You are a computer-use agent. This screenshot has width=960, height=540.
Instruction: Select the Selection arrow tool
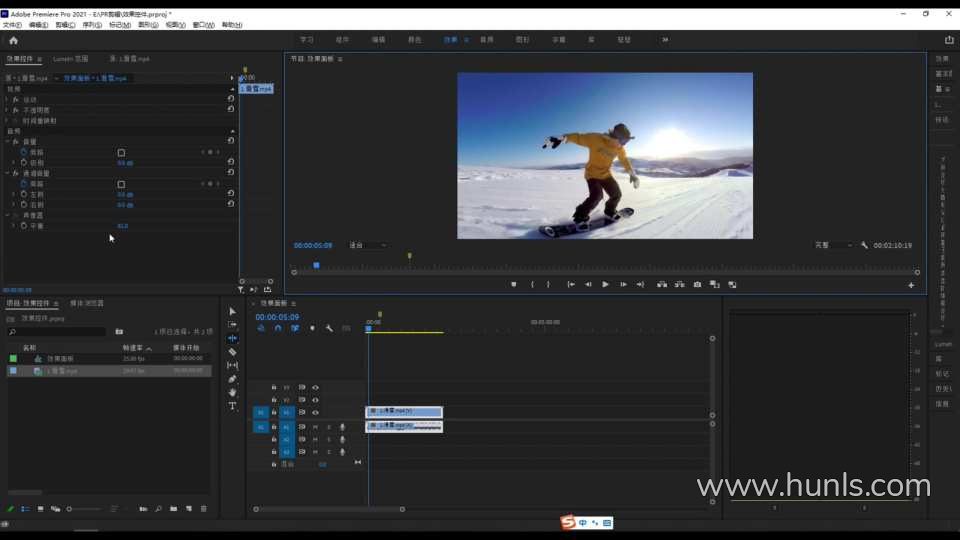[233, 312]
